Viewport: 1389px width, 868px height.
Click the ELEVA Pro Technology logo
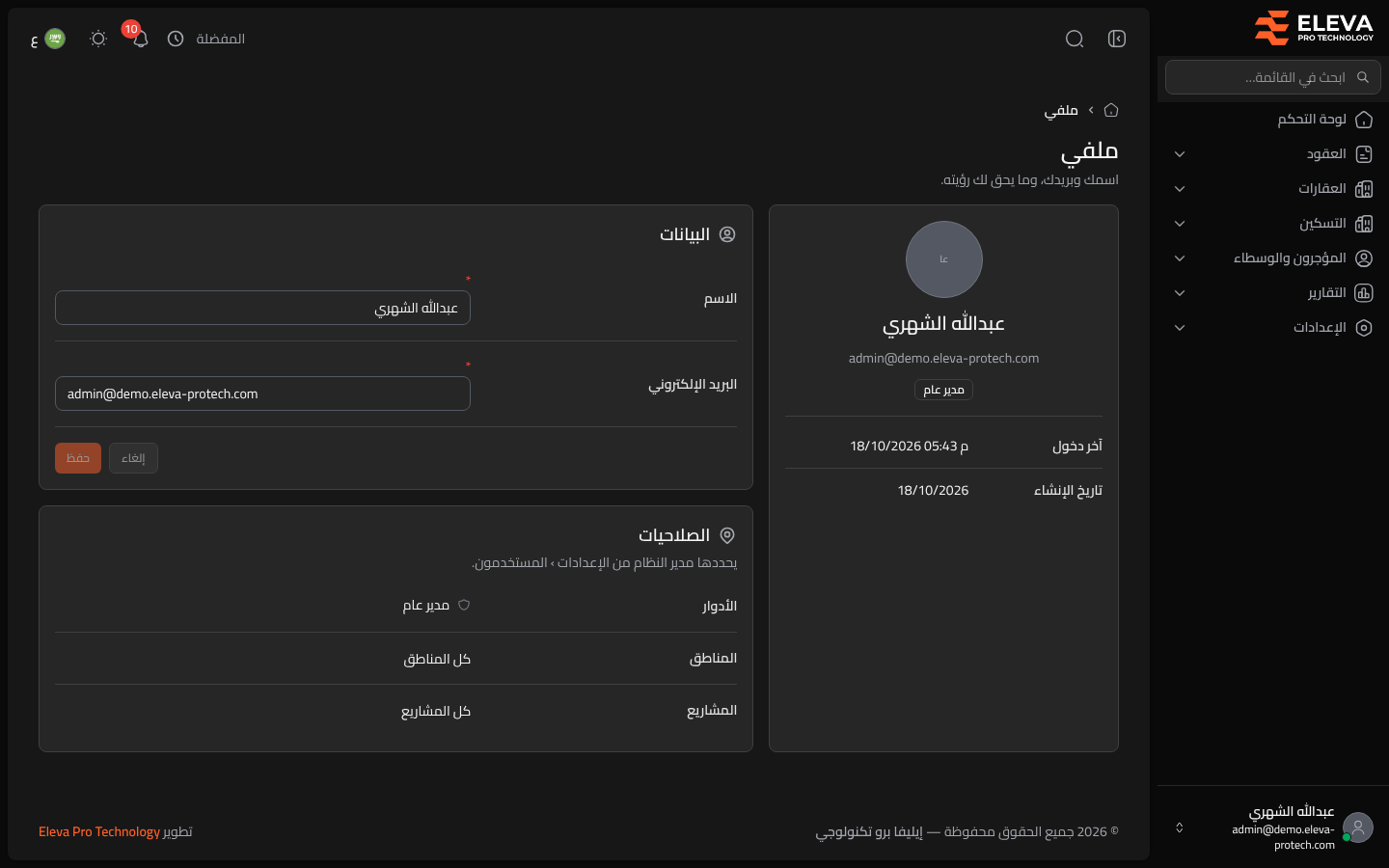(1314, 28)
